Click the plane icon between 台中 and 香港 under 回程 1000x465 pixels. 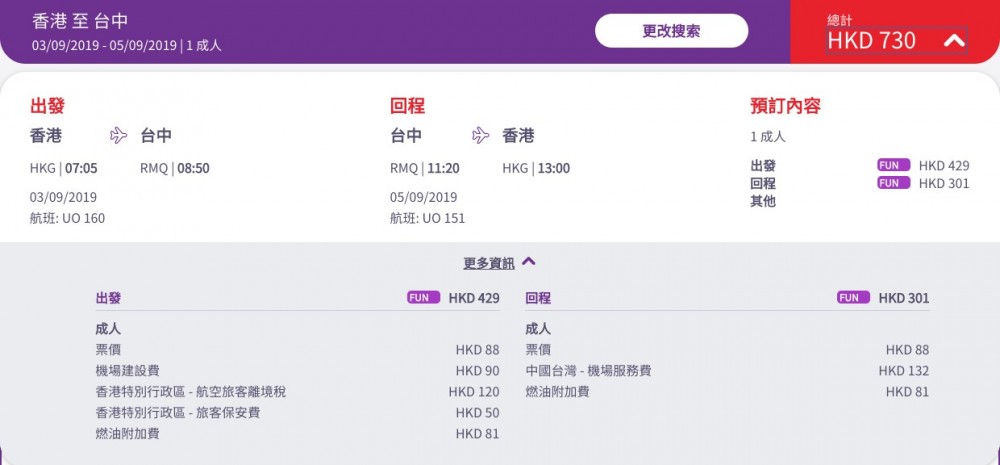[480, 135]
